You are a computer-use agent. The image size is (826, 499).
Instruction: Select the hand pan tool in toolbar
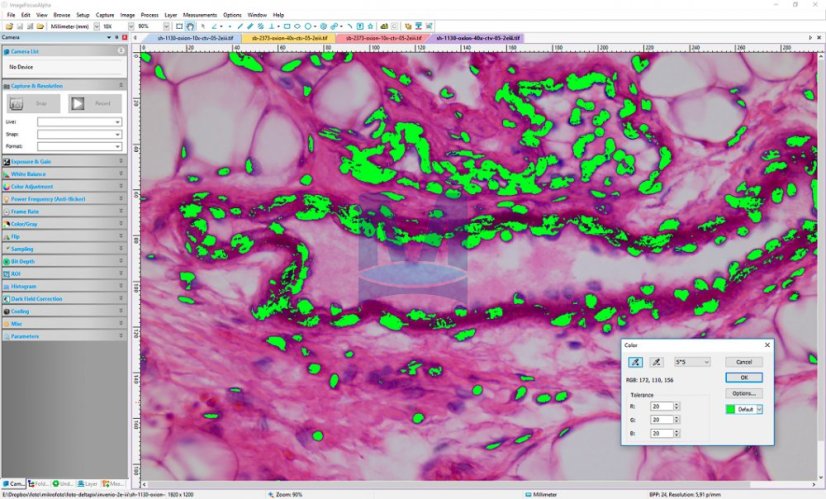(190, 26)
